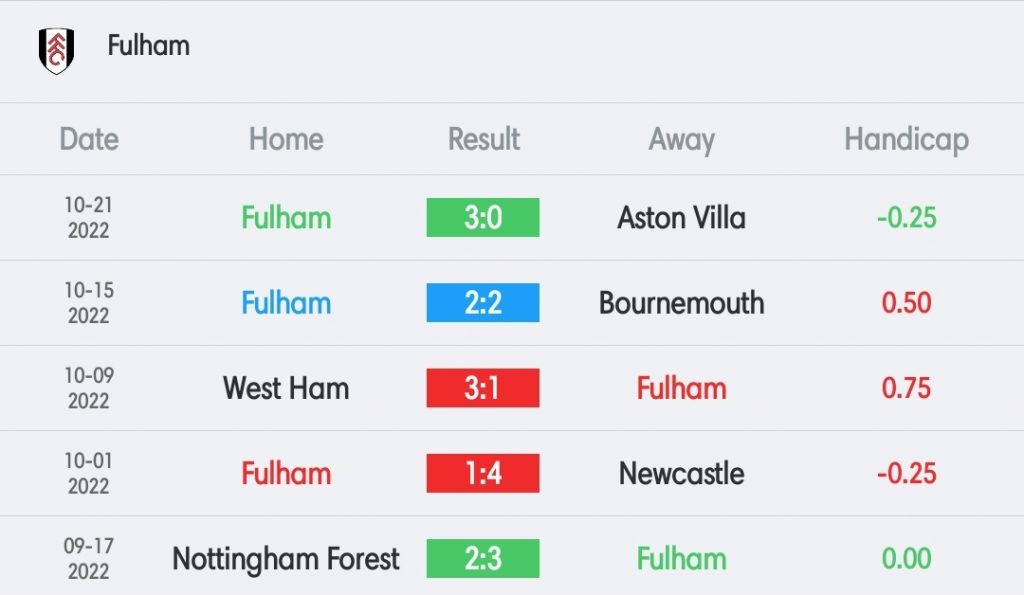Open the red 3:1 result badge
This screenshot has height=595, width=1024.
coord(483,388)
